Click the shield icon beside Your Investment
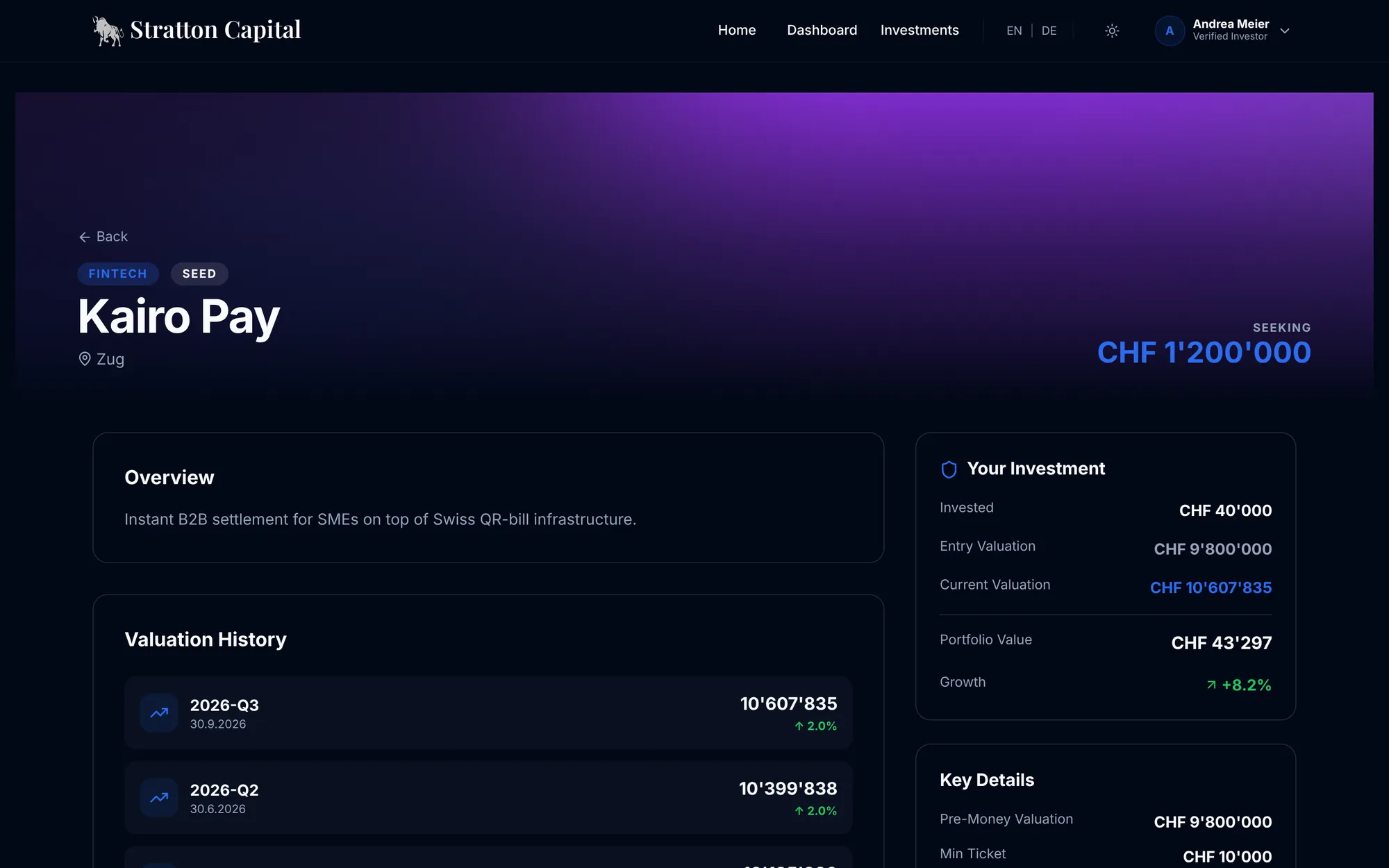This screenshot has width=1389, height=868. [x=949, y=469]
